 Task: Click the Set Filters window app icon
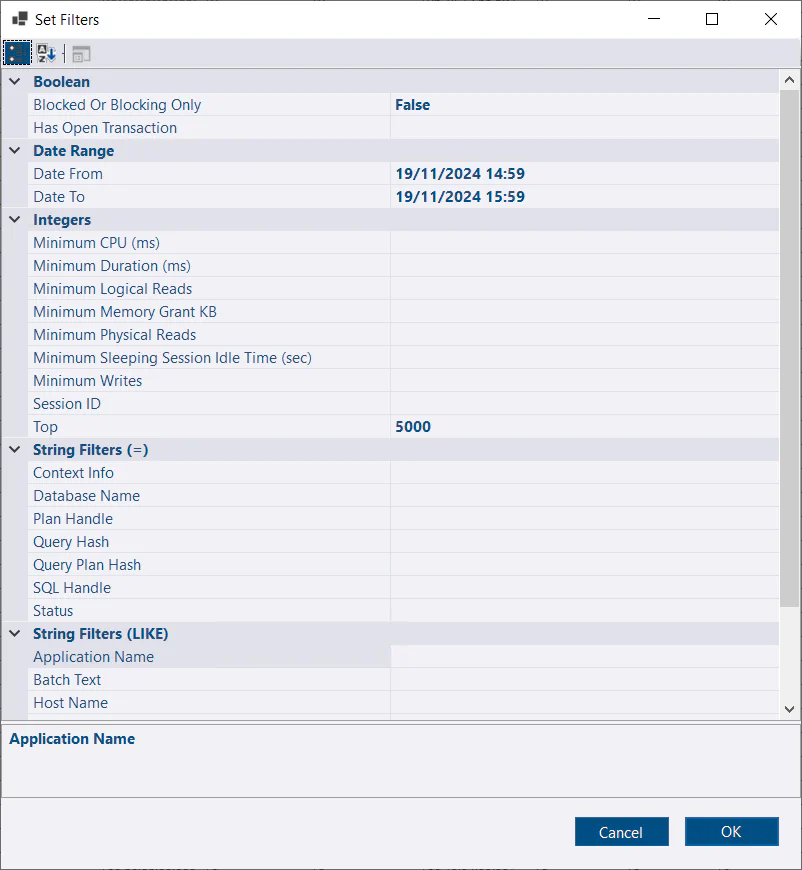coord(20,19)
